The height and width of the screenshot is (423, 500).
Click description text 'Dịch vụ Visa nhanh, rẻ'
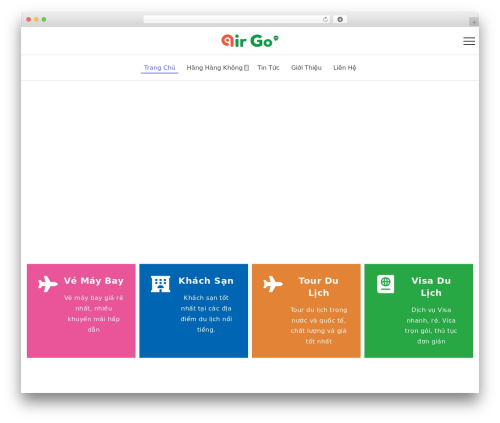(x=431, y=315)
